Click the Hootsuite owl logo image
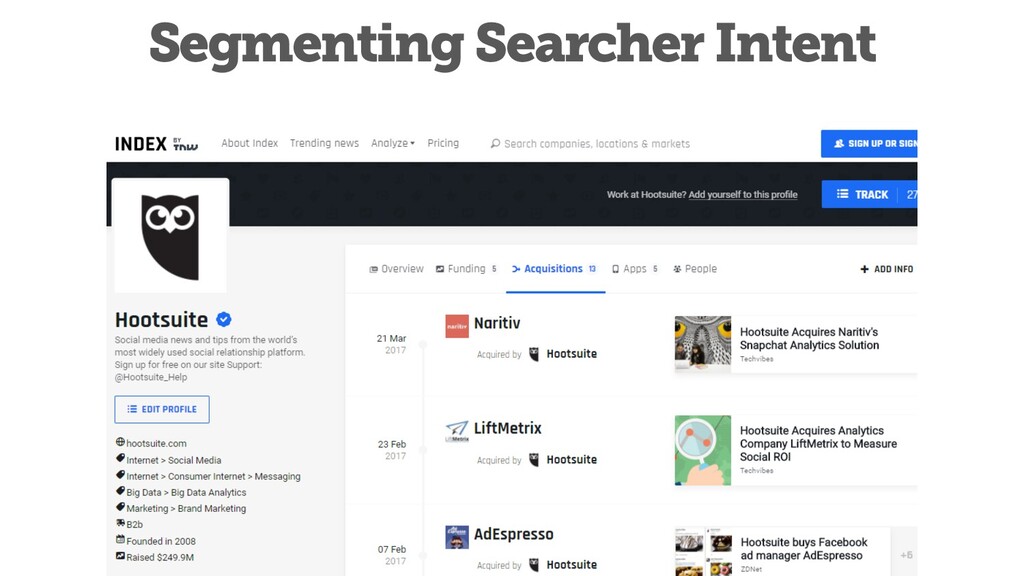1024x576 pixels. pos(170,236)
